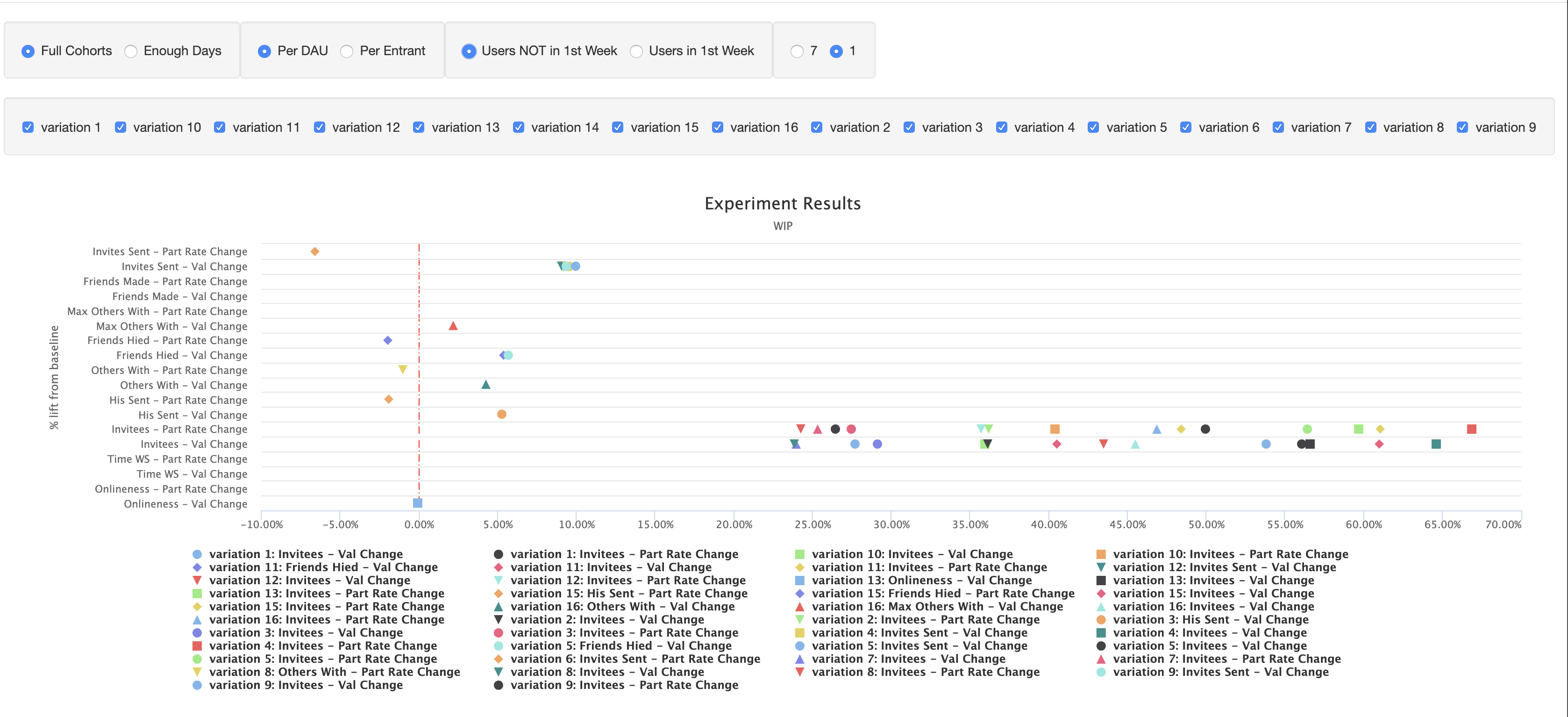Image resolution: width=1568 pixels, height=717 pixels.
Task: Click the orange diamond marker on Invites Sent – Part Rate Change row
Action: click(x=315, y=251)
